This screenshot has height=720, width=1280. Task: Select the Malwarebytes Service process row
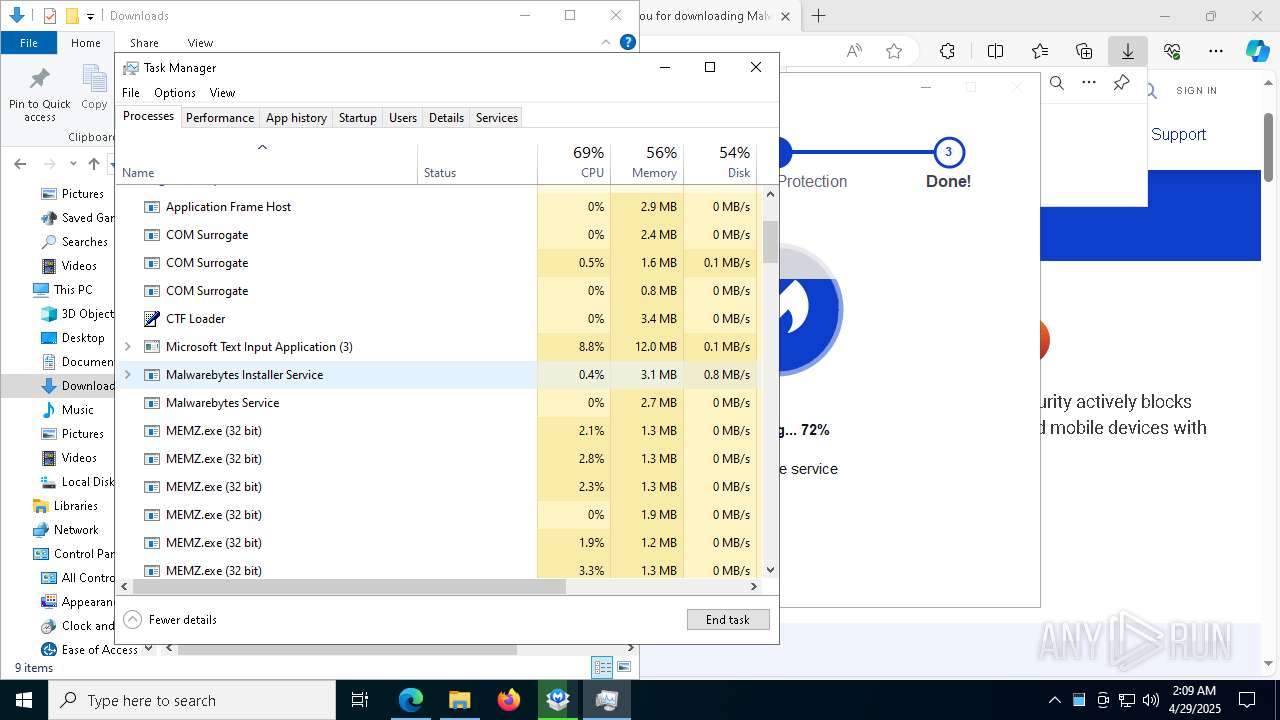[x=438, y=403]
